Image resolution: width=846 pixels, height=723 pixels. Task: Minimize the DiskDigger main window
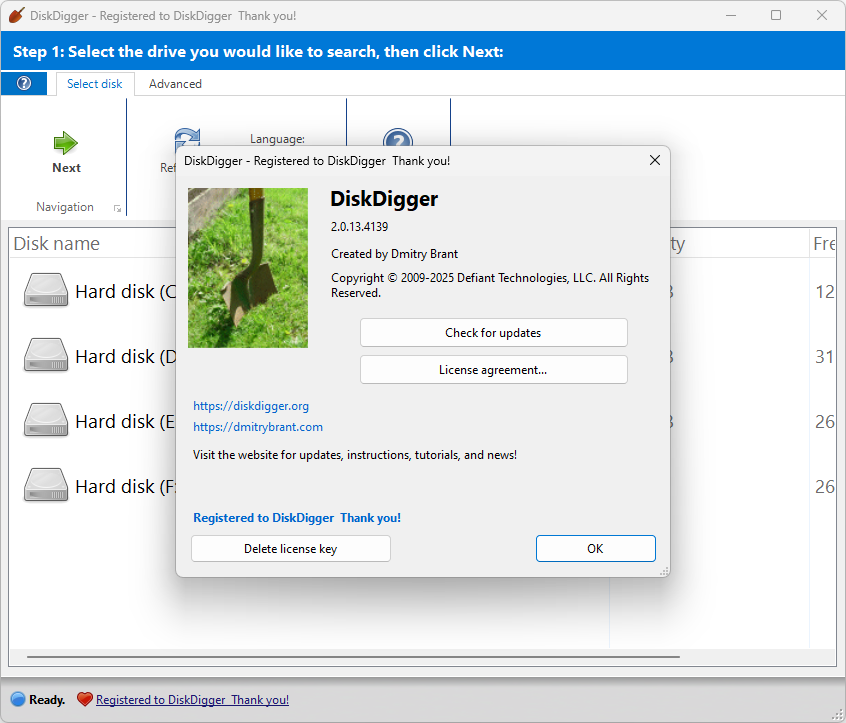click(731, 15)
